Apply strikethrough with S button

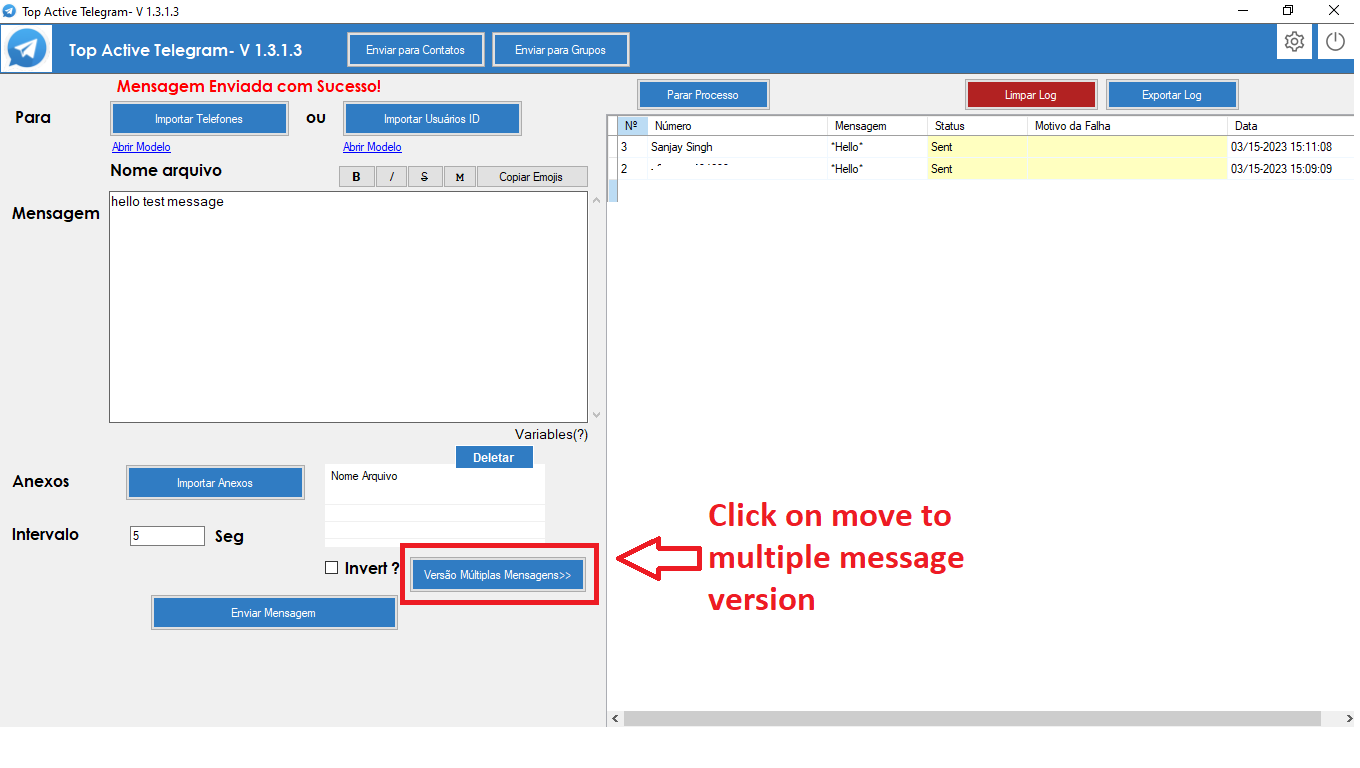point(424,177)
